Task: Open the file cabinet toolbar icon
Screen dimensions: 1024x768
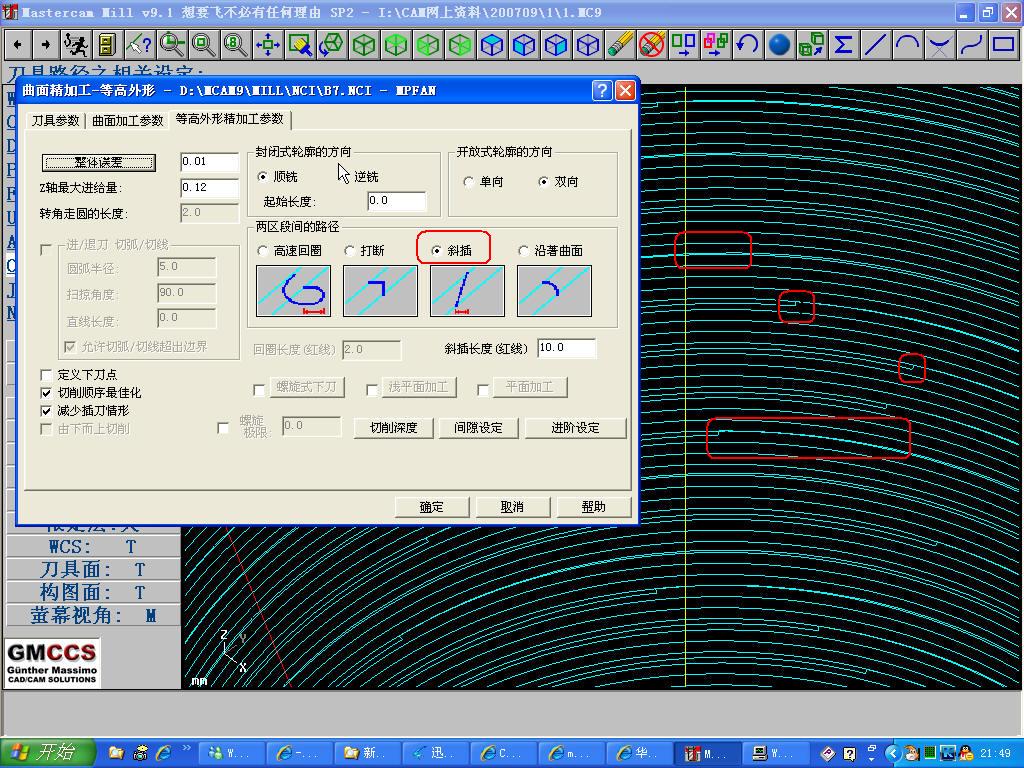Action: coord(106,44)
